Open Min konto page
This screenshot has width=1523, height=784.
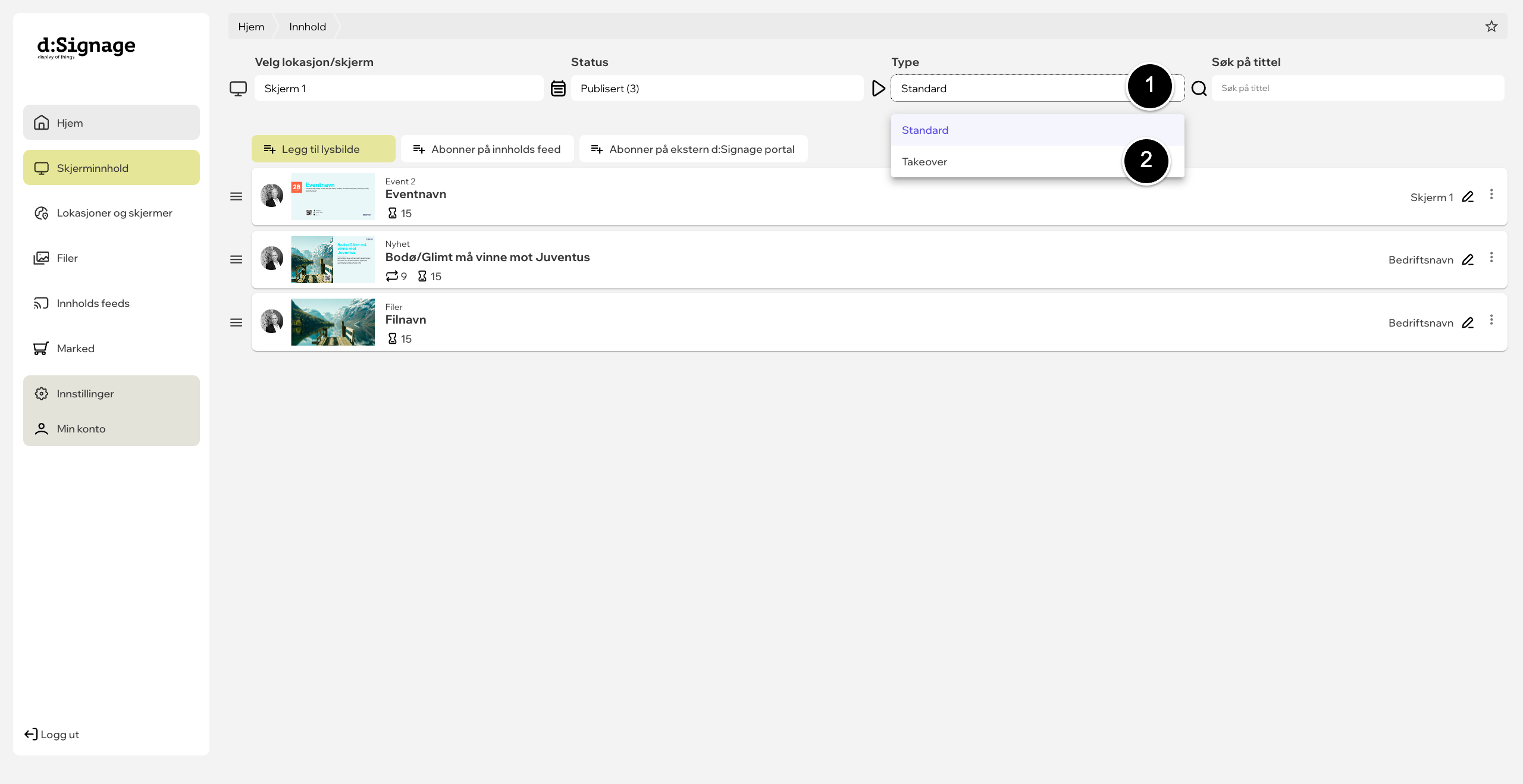pyautogui.click(x=111, y=429)
